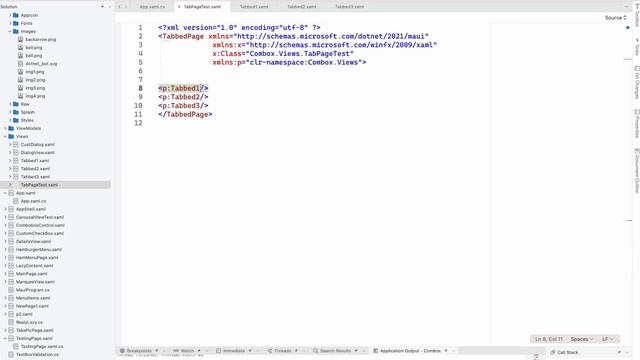Select MainPage.xaml in the tree

click(x=31, y=274)
